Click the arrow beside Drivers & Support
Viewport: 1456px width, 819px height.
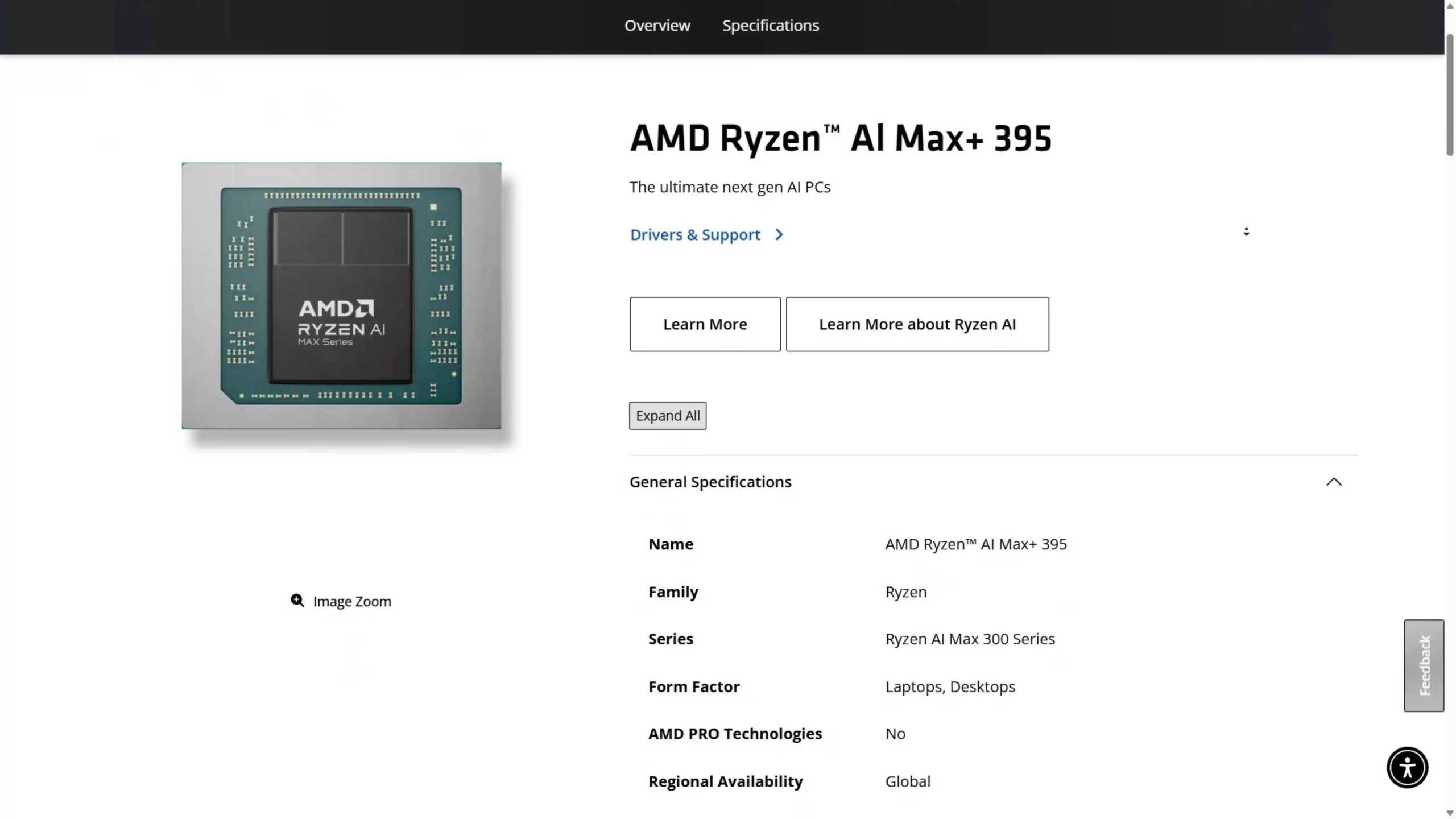click(779, 235)
